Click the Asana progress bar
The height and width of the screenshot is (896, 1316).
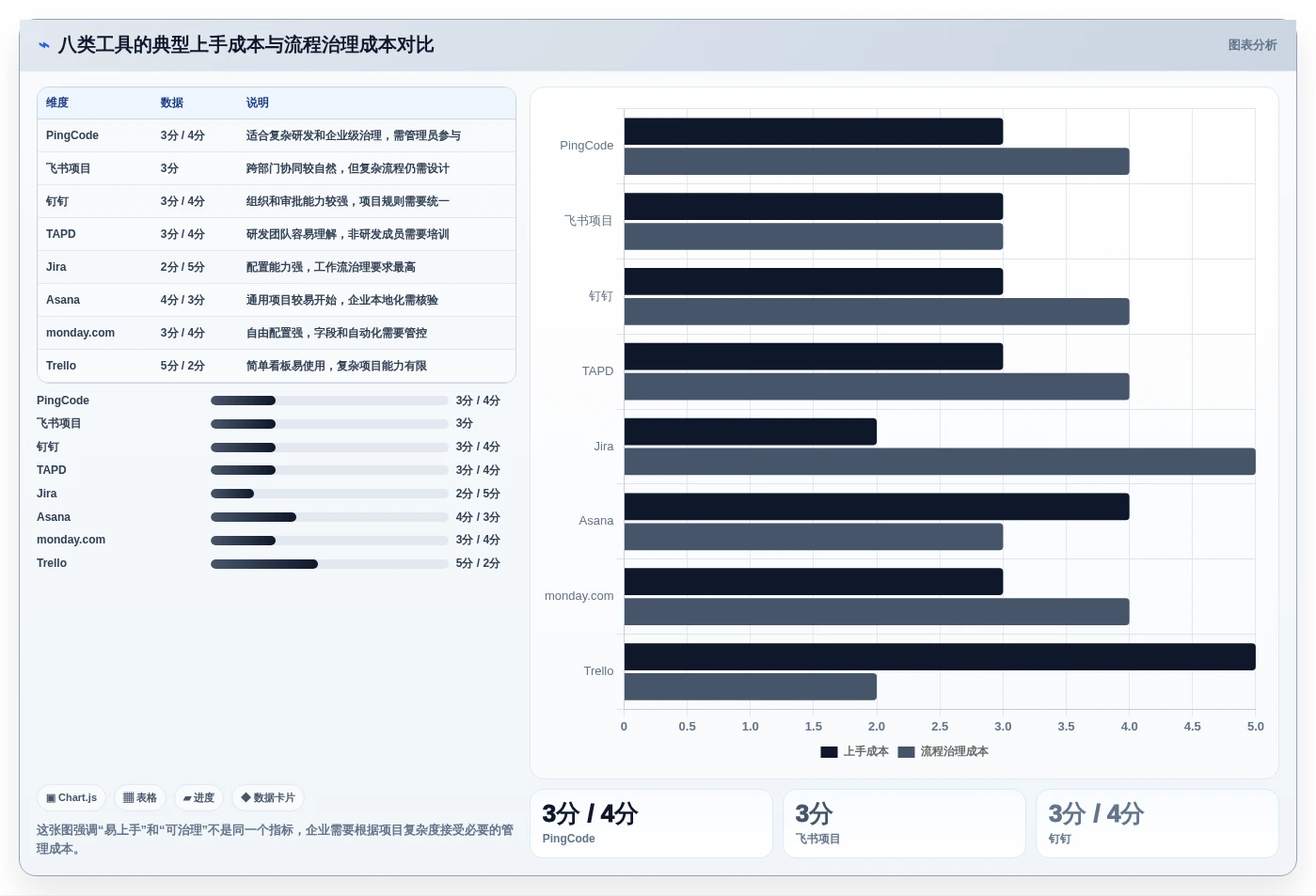tap(329, 517)
